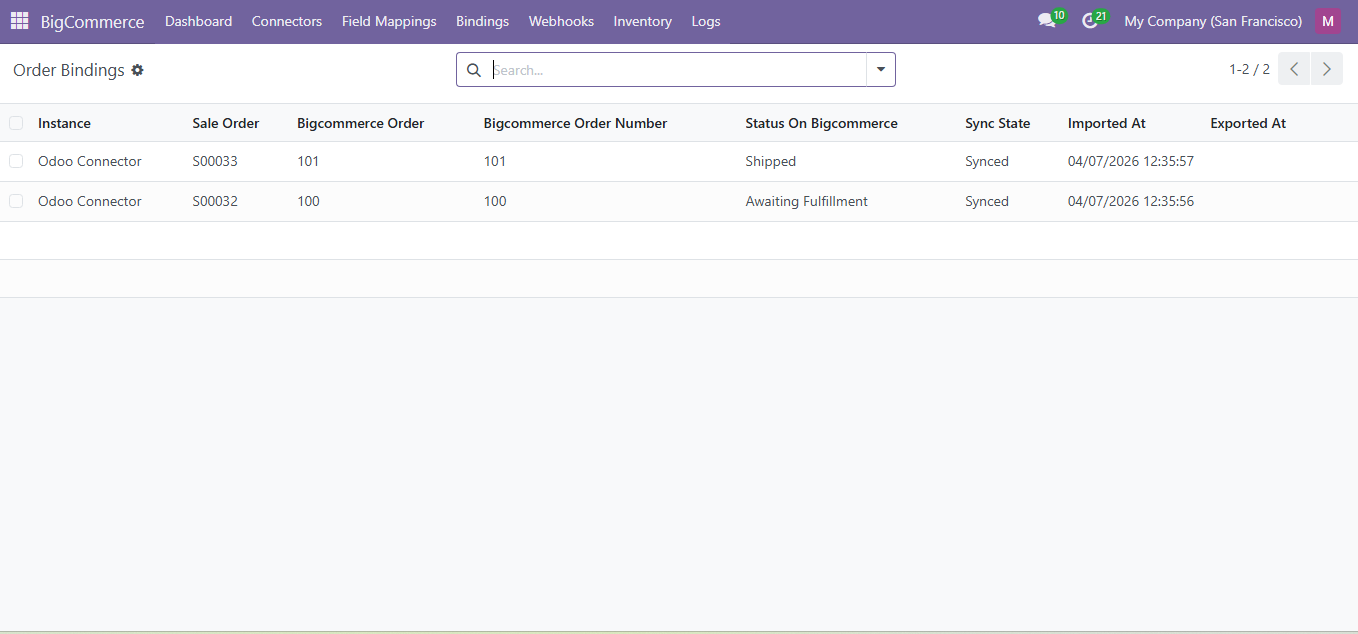Open the apps grid launcher
The width and height of the screenshot is (1358, 634).
pos(18,20)
